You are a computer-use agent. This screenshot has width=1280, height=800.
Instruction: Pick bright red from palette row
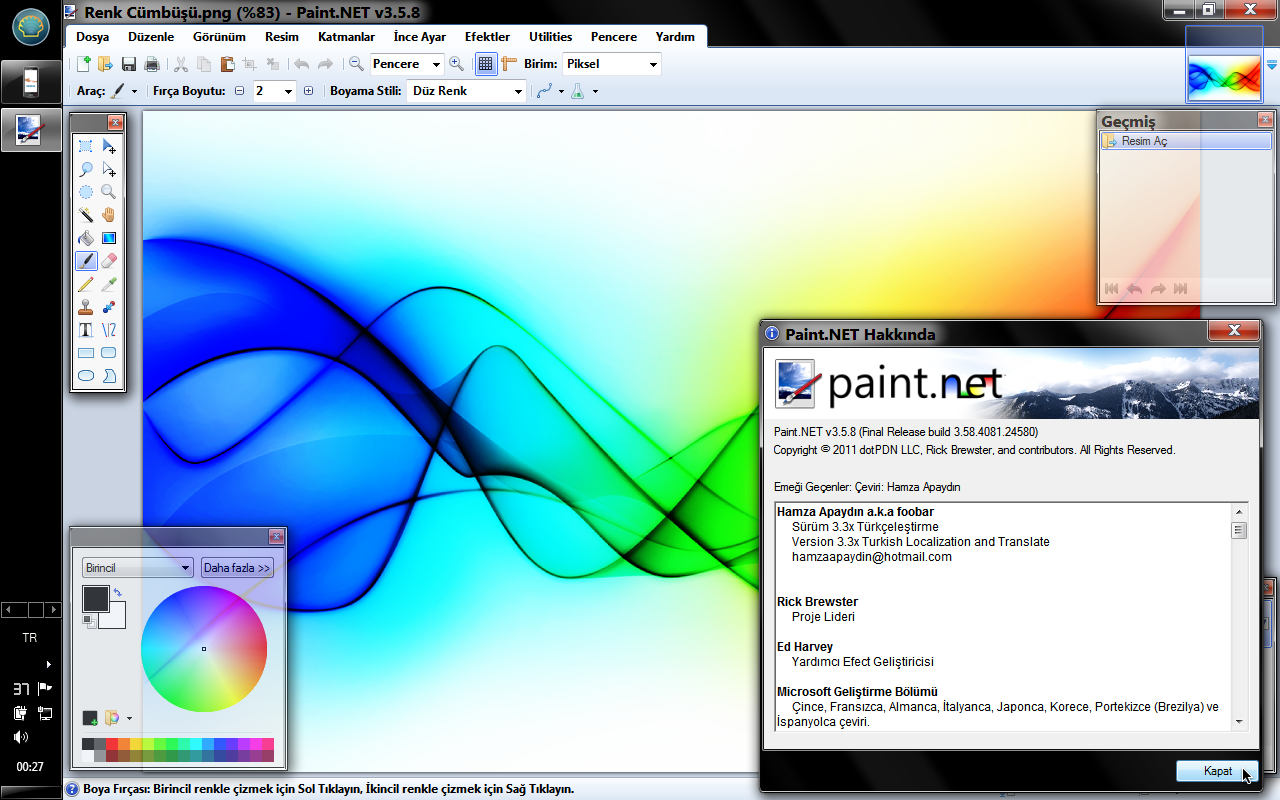pos(112,744)
